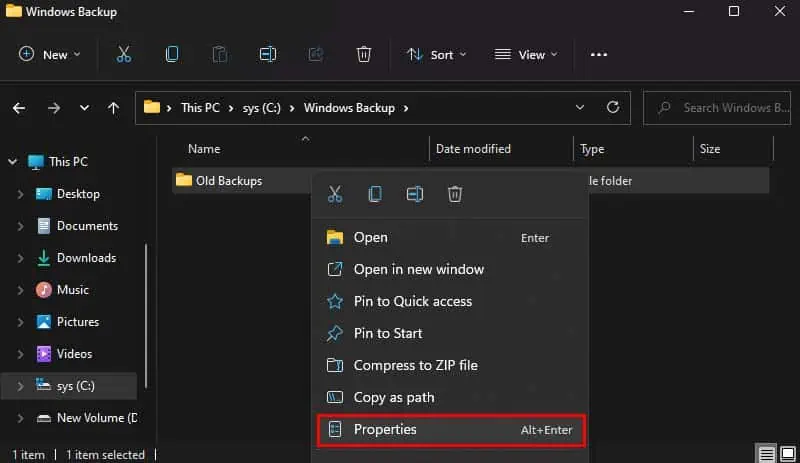This screenshot has height=463, width=800.
Task: Expand the Videos tree node
Action: point(20,354)
